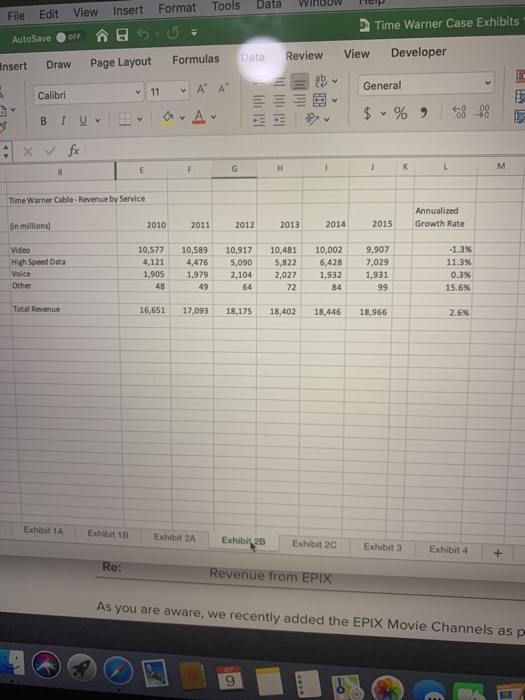Click the Decrease Font Size icon
The width and height of the screenshot is (525, 700).
(x=223, y=88)
